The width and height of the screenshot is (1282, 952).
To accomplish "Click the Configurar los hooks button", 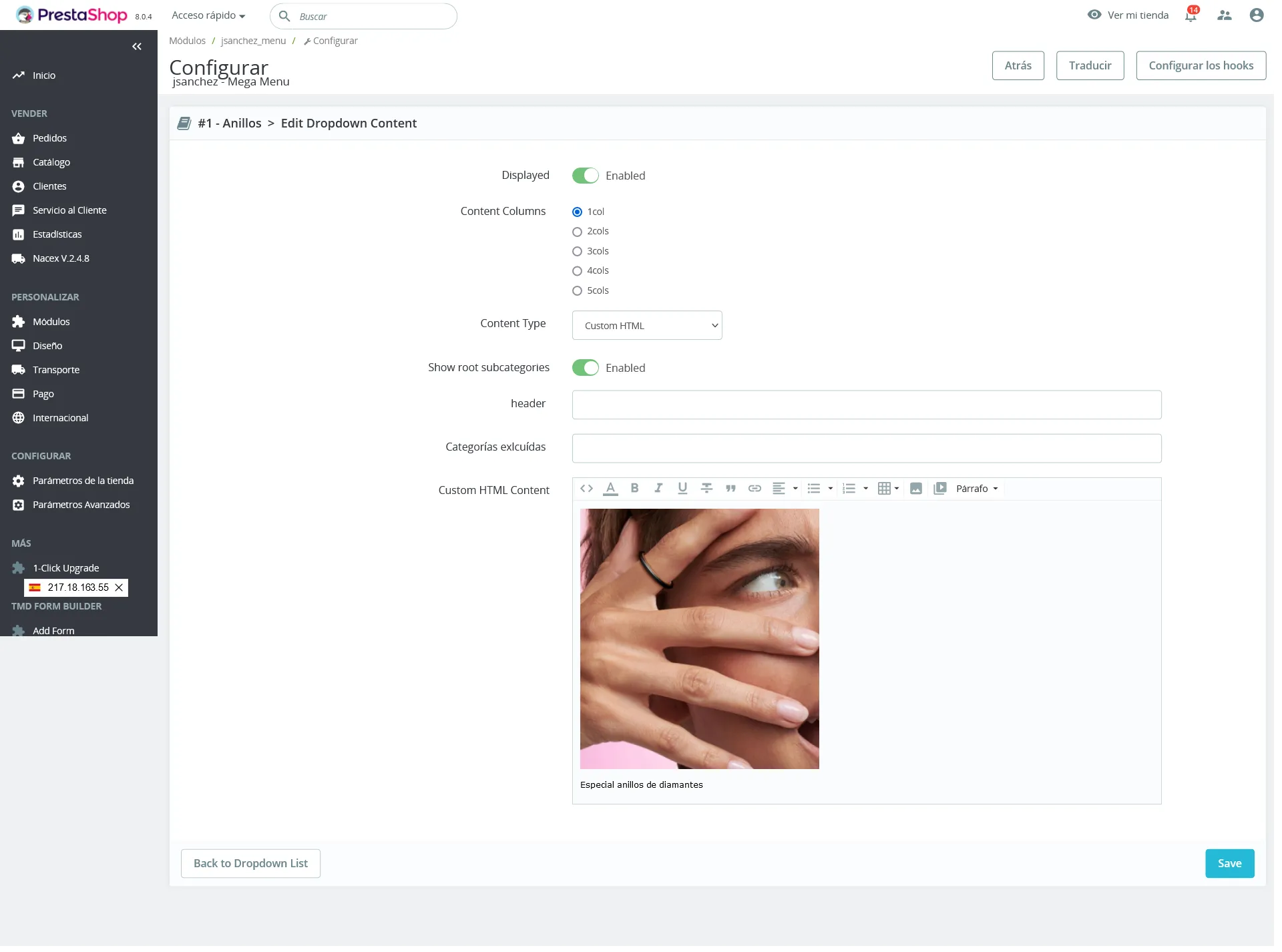I will pos(1201,65).
